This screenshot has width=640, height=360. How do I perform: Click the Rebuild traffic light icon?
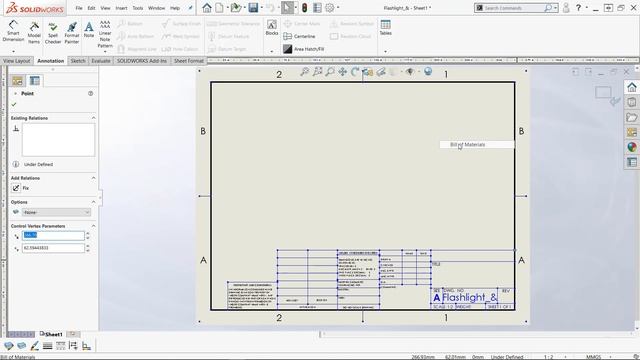304,8
